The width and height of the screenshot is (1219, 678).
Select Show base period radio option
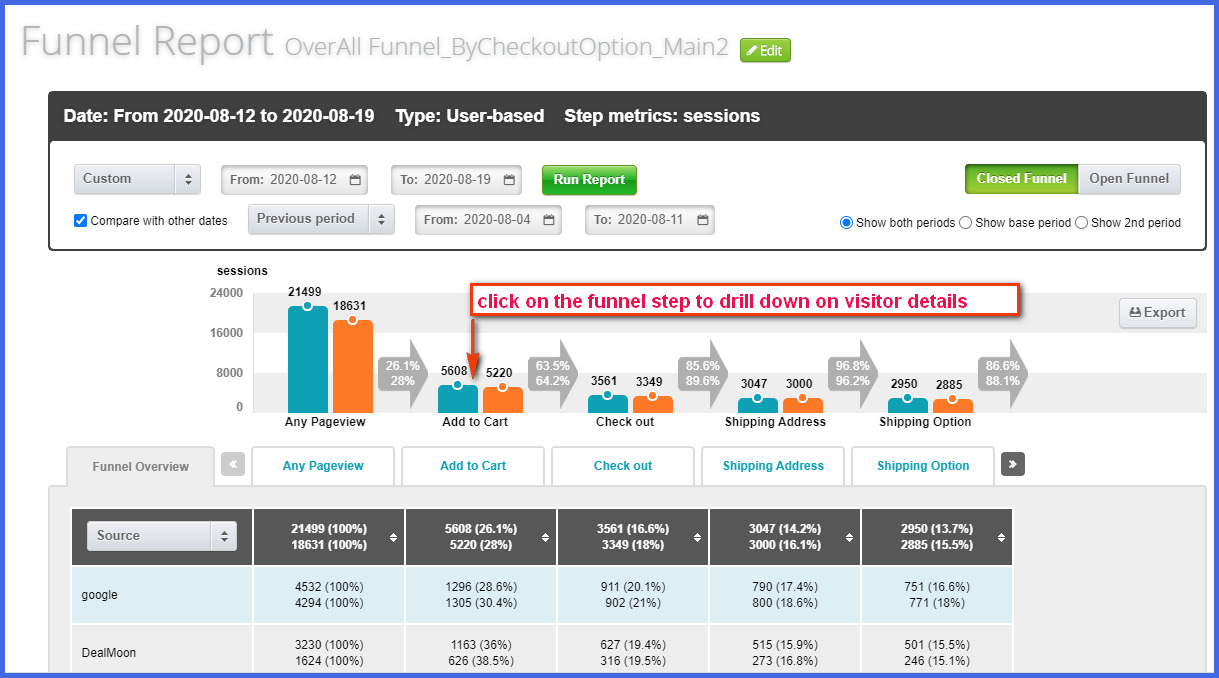pyautogui.click(x=965, y=223)
